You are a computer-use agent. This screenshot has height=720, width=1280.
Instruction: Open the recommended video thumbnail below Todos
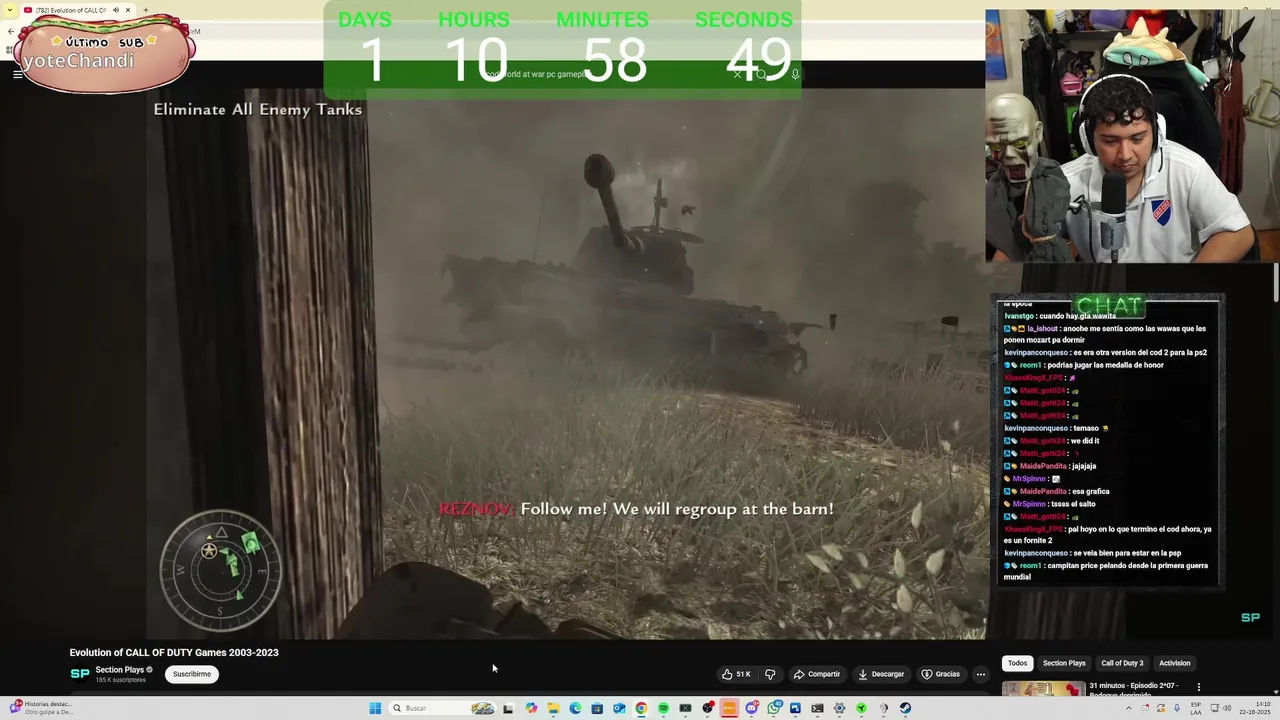pos(1043,688)
